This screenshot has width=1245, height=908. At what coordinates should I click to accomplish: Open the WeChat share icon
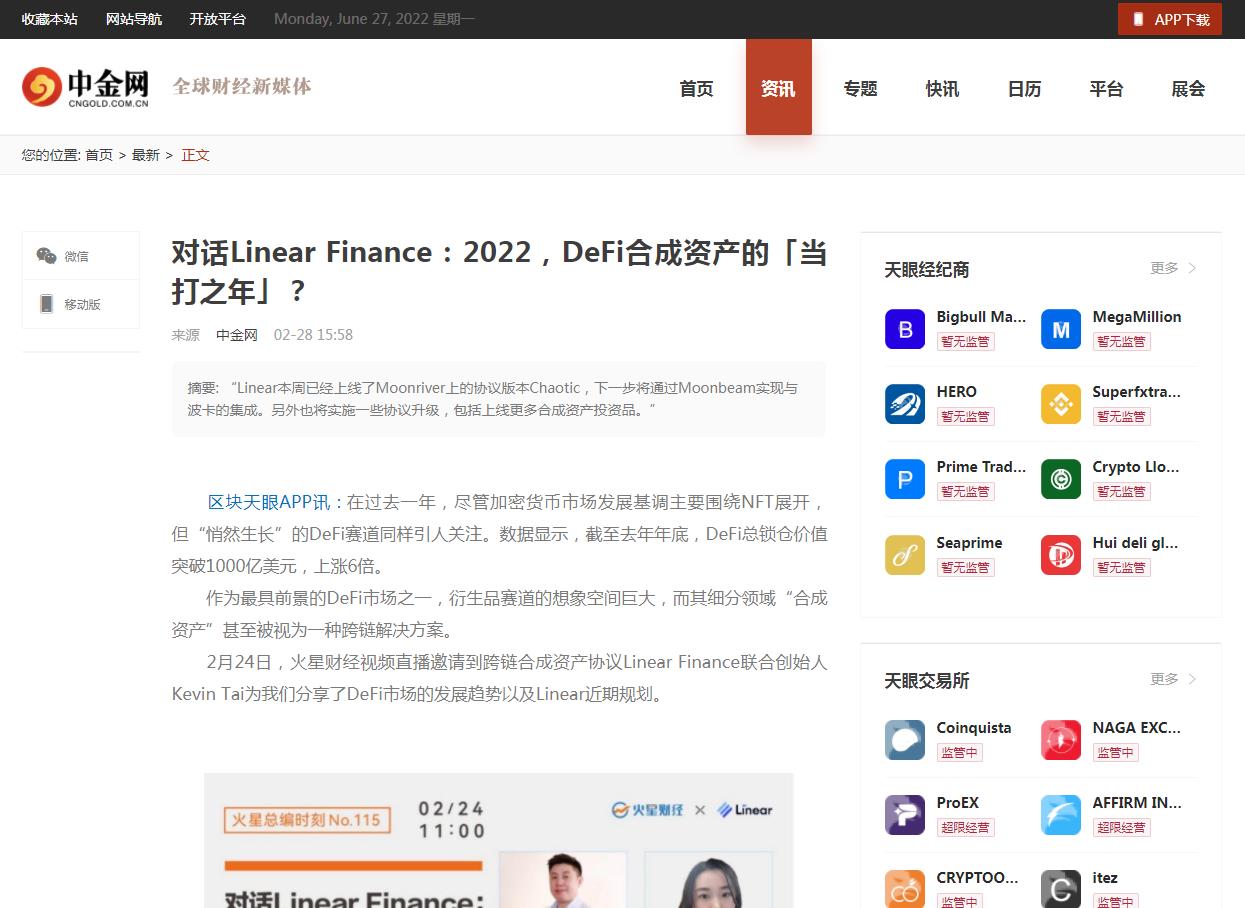click(47, 256)
